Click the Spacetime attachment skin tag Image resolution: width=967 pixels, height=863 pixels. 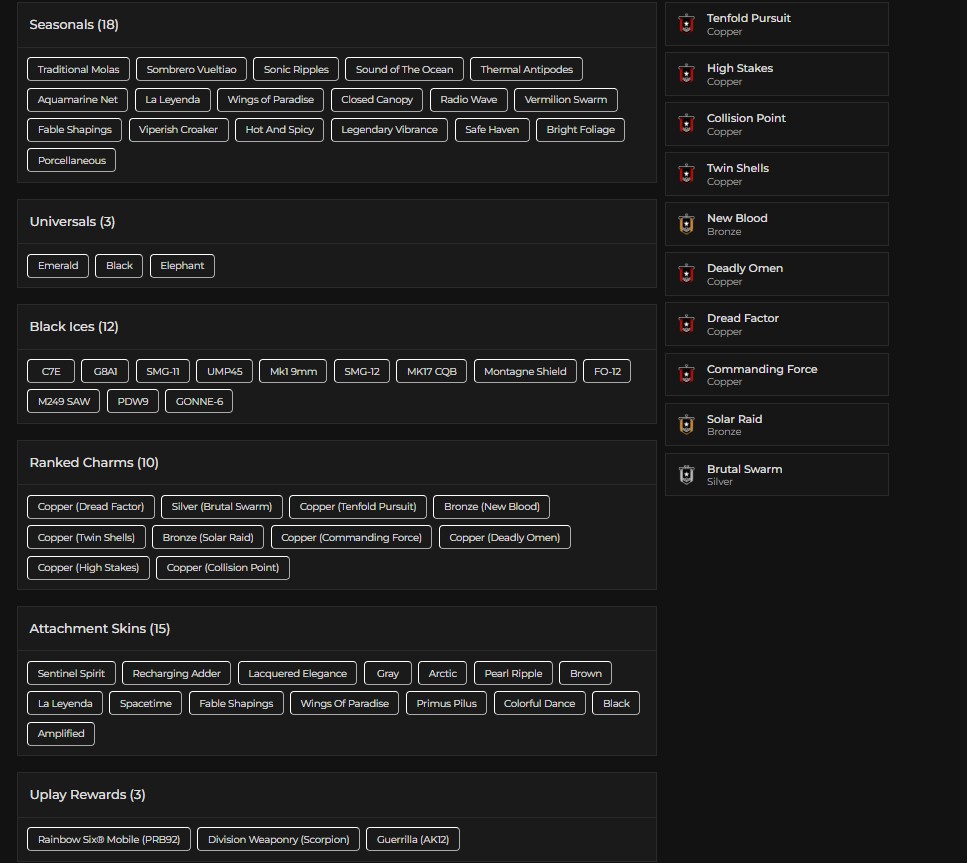tap(146, 704)
